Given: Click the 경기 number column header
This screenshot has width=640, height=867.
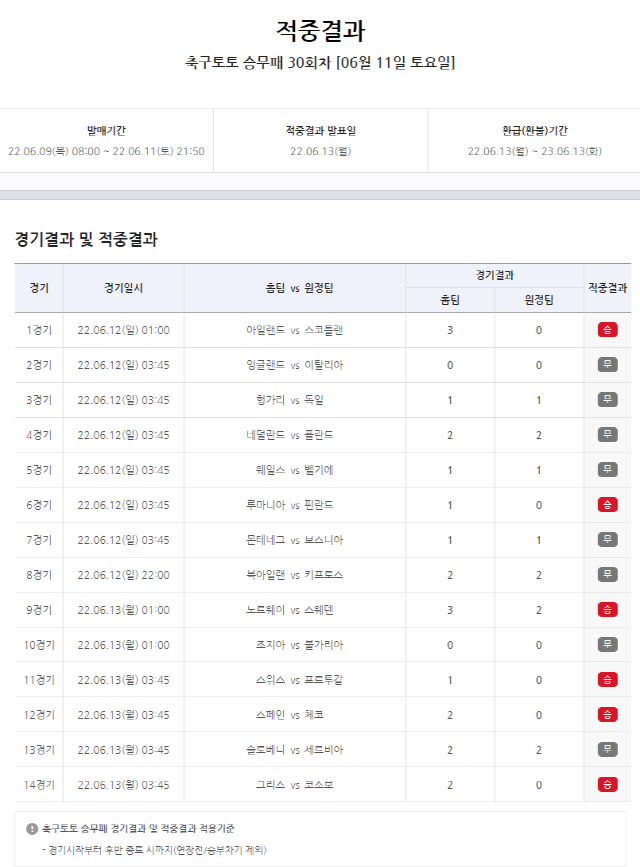Looking at the screenshot, I should (39, 288).
